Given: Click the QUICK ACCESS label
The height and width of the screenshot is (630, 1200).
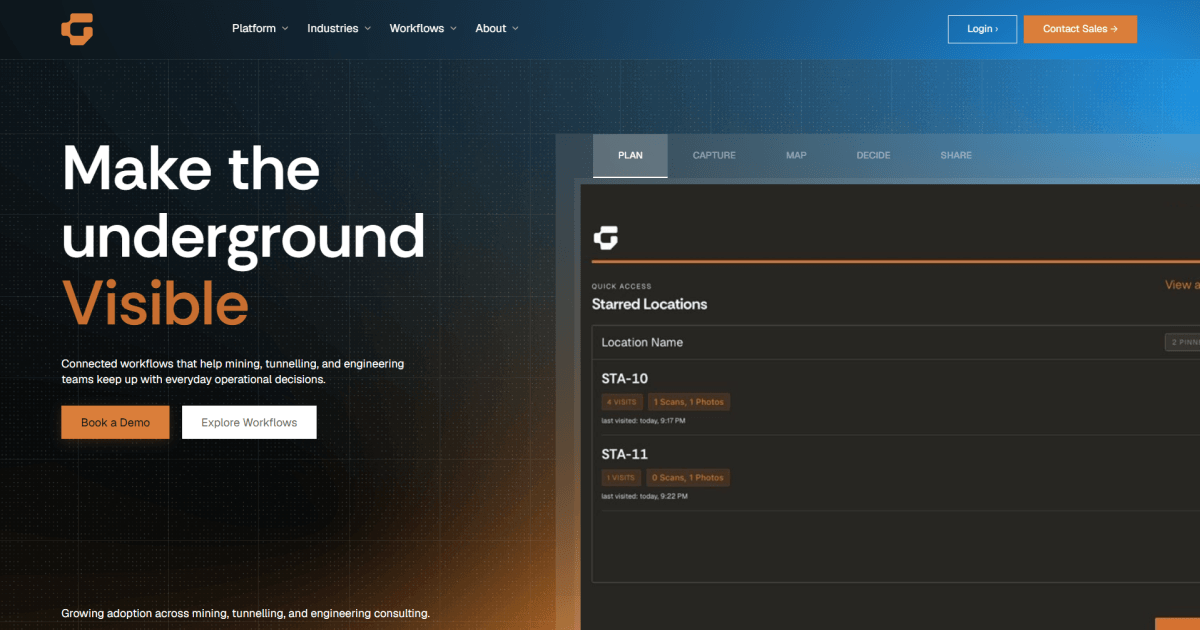Looking at the screenshot, I should coord(621,287).
